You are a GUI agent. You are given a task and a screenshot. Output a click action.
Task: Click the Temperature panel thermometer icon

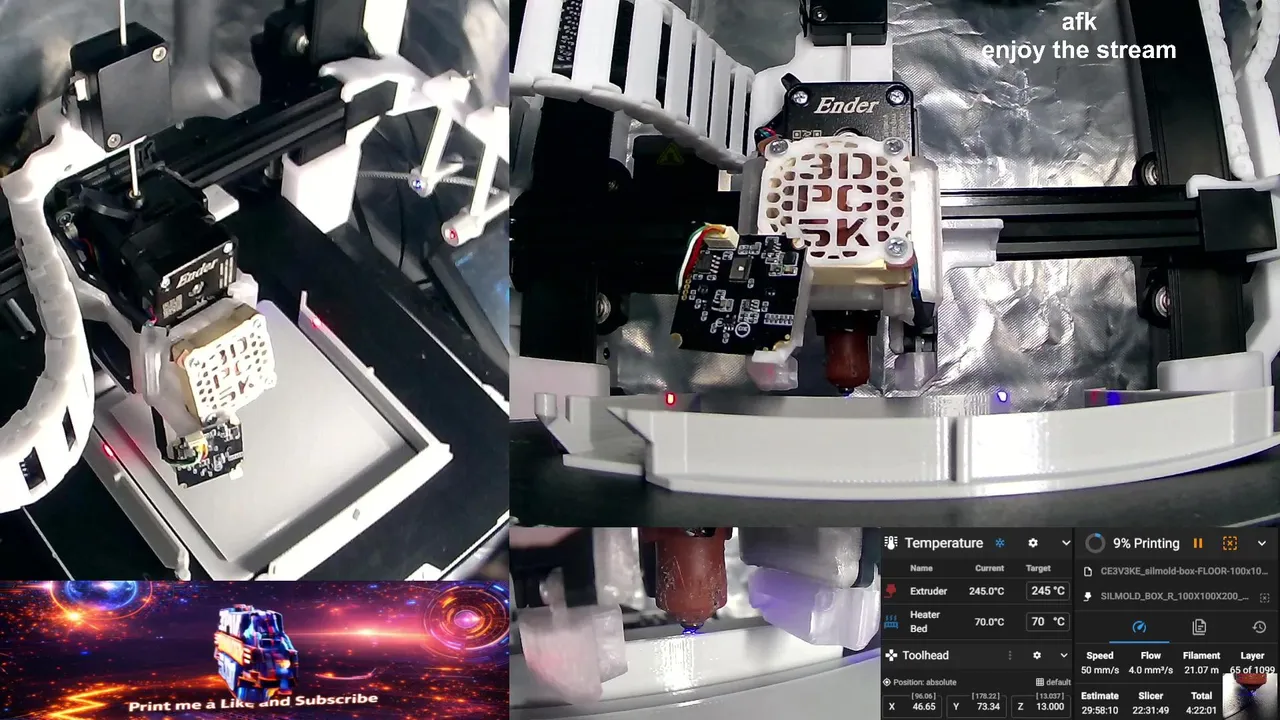coord(891,543)
